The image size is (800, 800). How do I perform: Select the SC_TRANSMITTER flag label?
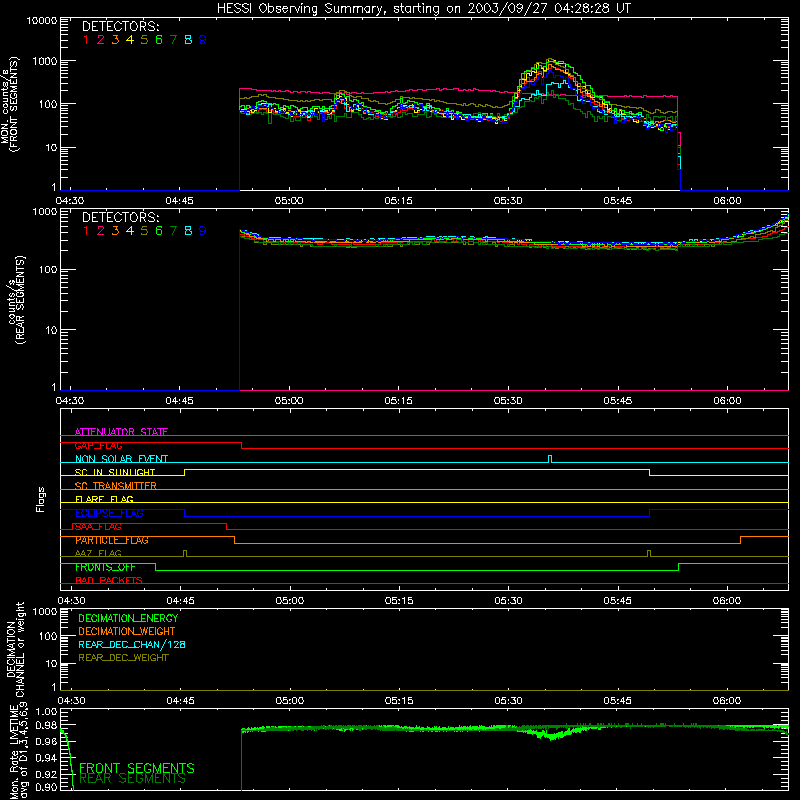(115, 486)
